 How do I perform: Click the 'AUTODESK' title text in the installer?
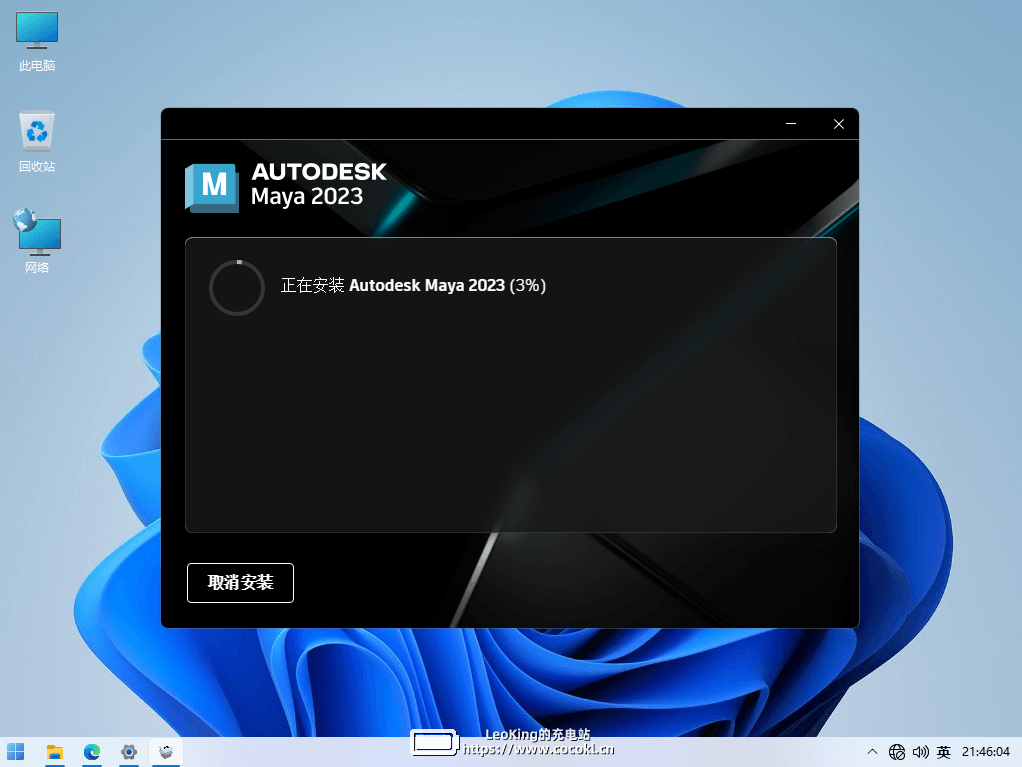pyautogui.click(x=319, y=172)
